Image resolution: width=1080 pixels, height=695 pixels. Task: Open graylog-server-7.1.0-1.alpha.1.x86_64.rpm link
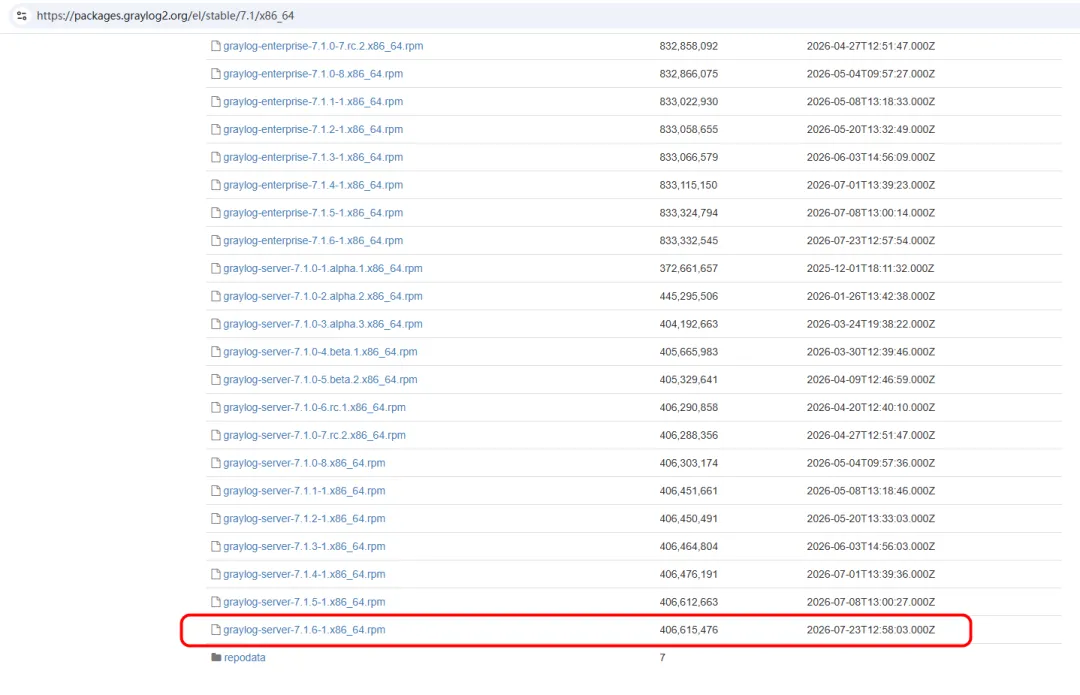click(x=322, y=268)
